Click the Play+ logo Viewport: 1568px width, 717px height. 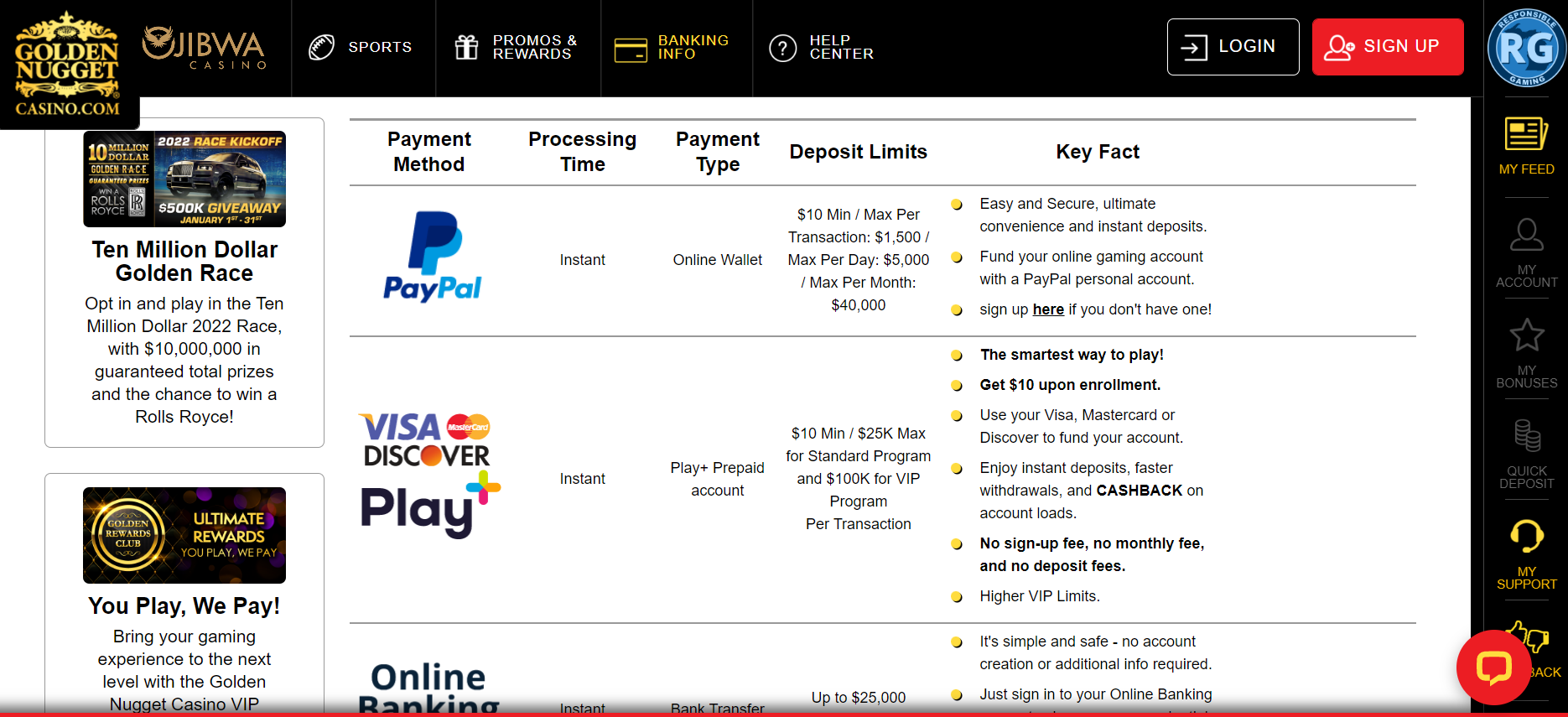(430, 506)
